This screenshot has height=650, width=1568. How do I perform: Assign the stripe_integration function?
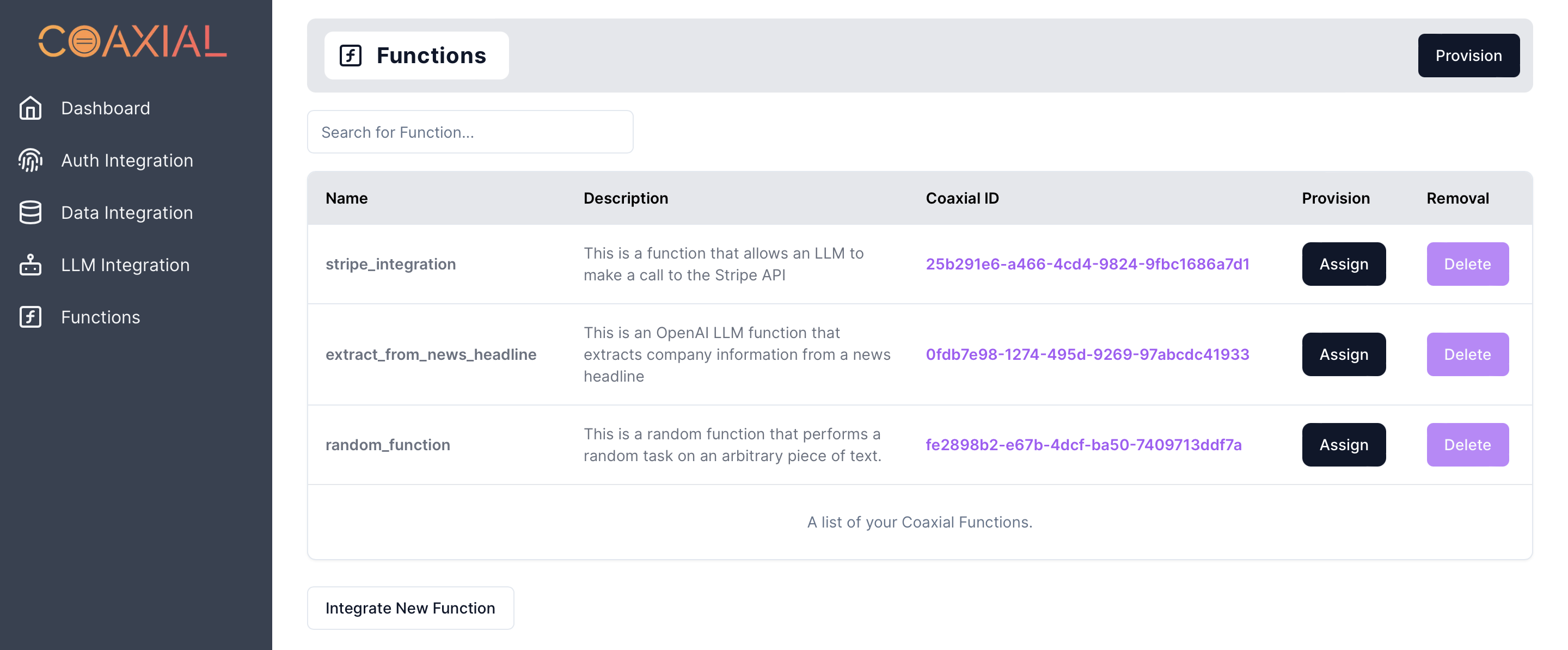(x=1343, y=264)
